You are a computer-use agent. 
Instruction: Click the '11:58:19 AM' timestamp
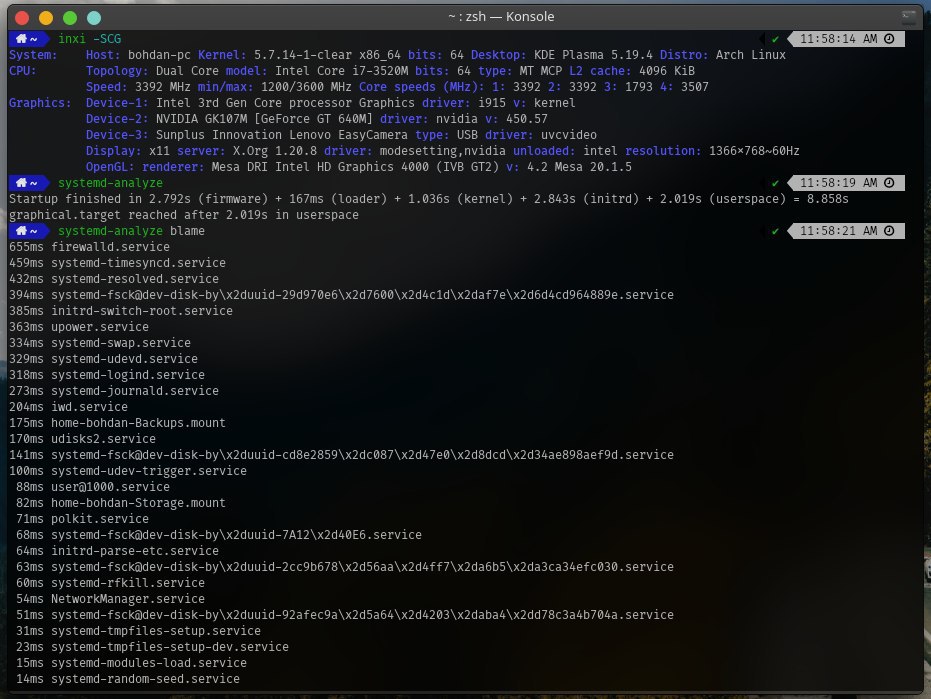point(838,183)
